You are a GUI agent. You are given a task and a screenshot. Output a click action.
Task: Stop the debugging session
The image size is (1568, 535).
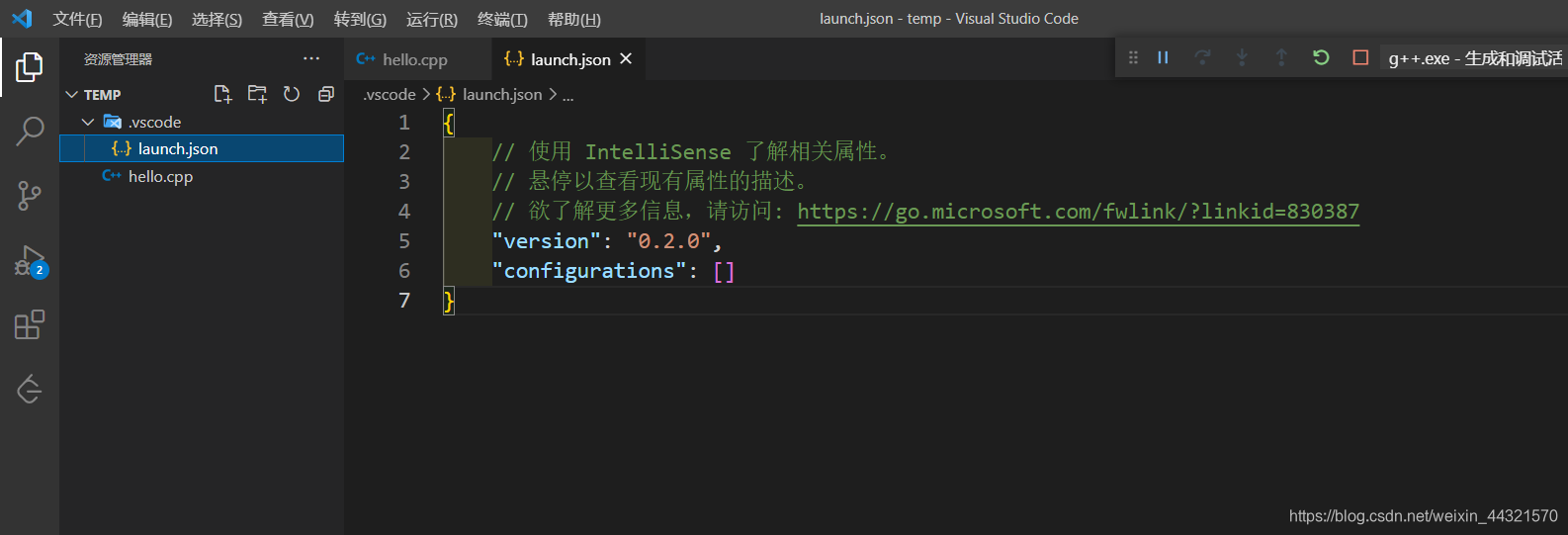(1360, 58)
